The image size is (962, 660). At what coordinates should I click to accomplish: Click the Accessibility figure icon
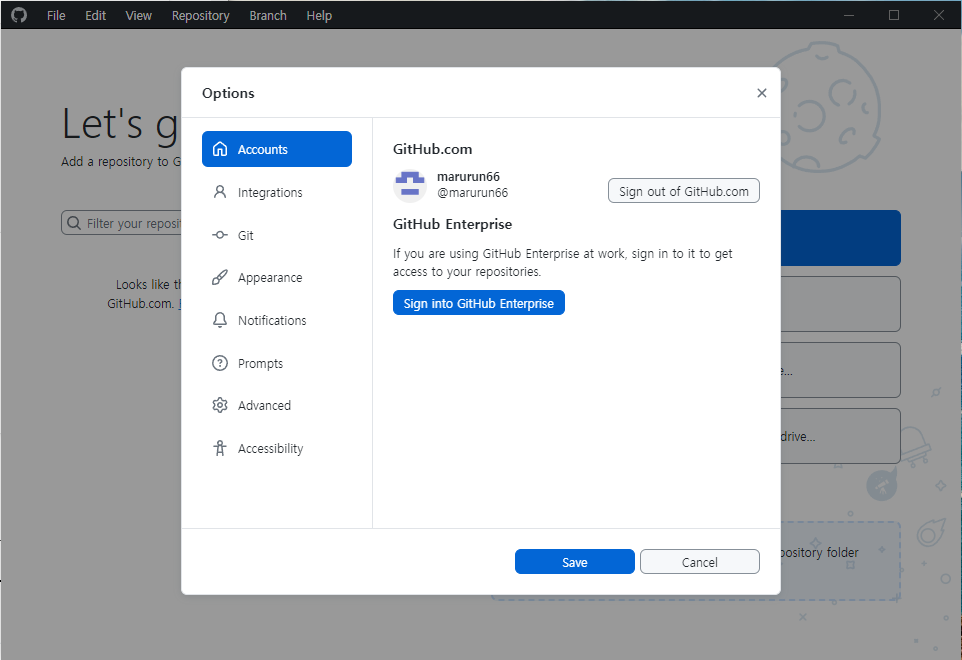(220, 448)
